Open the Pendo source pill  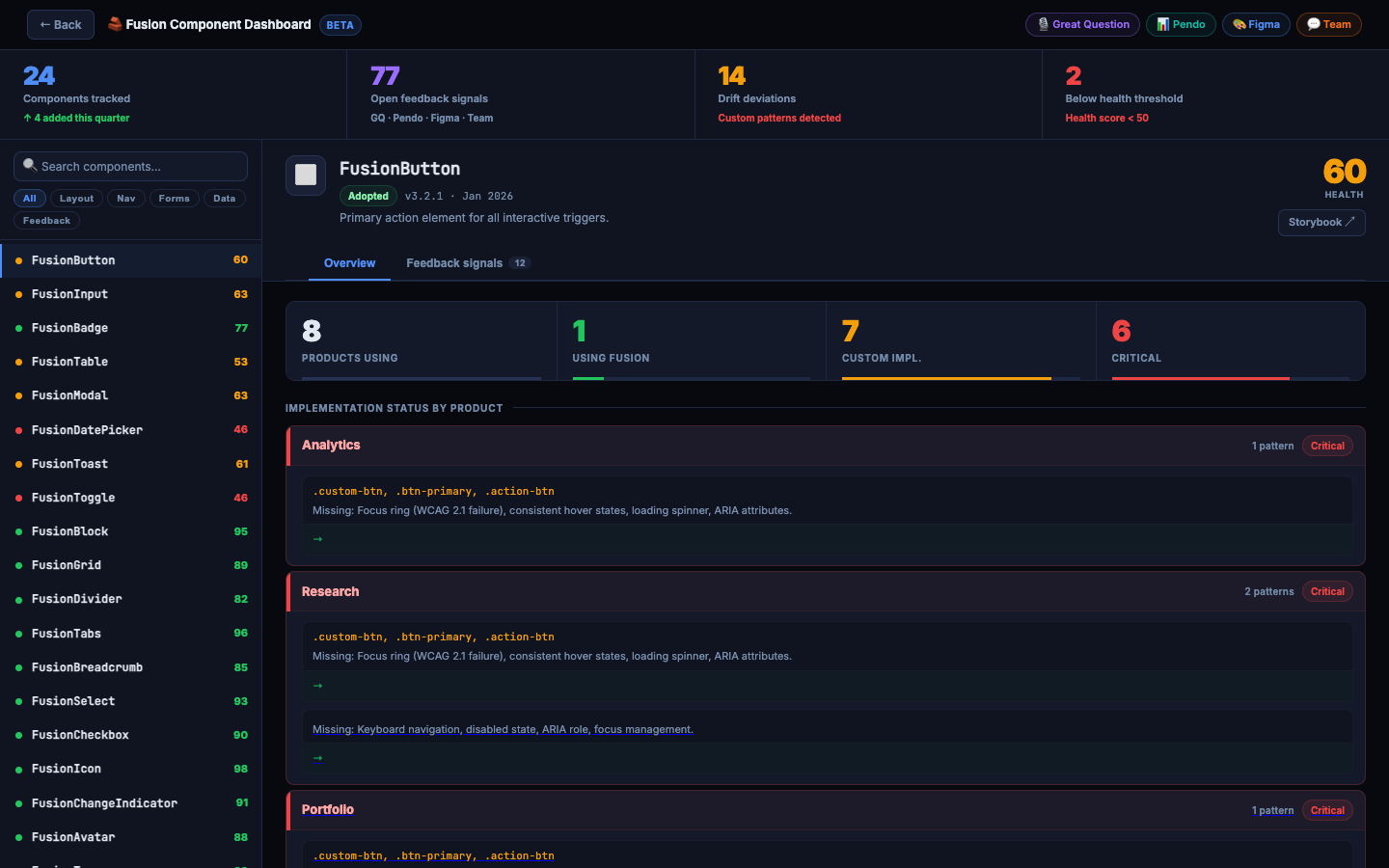[x=1181, y=25]
